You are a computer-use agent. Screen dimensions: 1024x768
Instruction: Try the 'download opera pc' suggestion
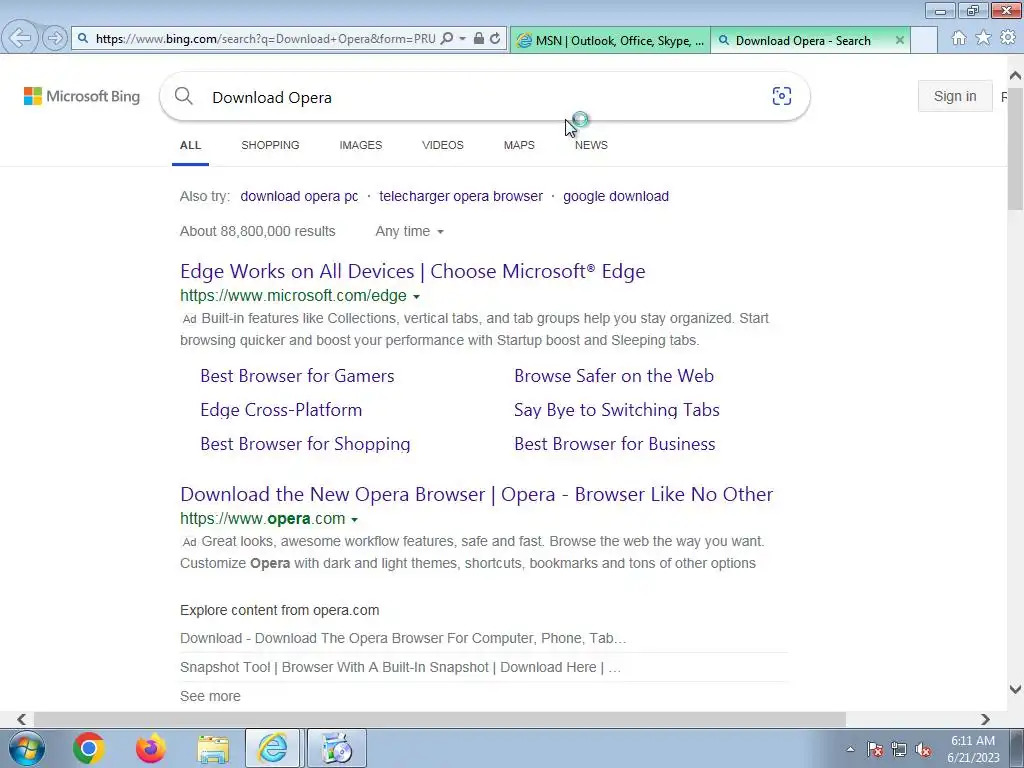point(299,196)
